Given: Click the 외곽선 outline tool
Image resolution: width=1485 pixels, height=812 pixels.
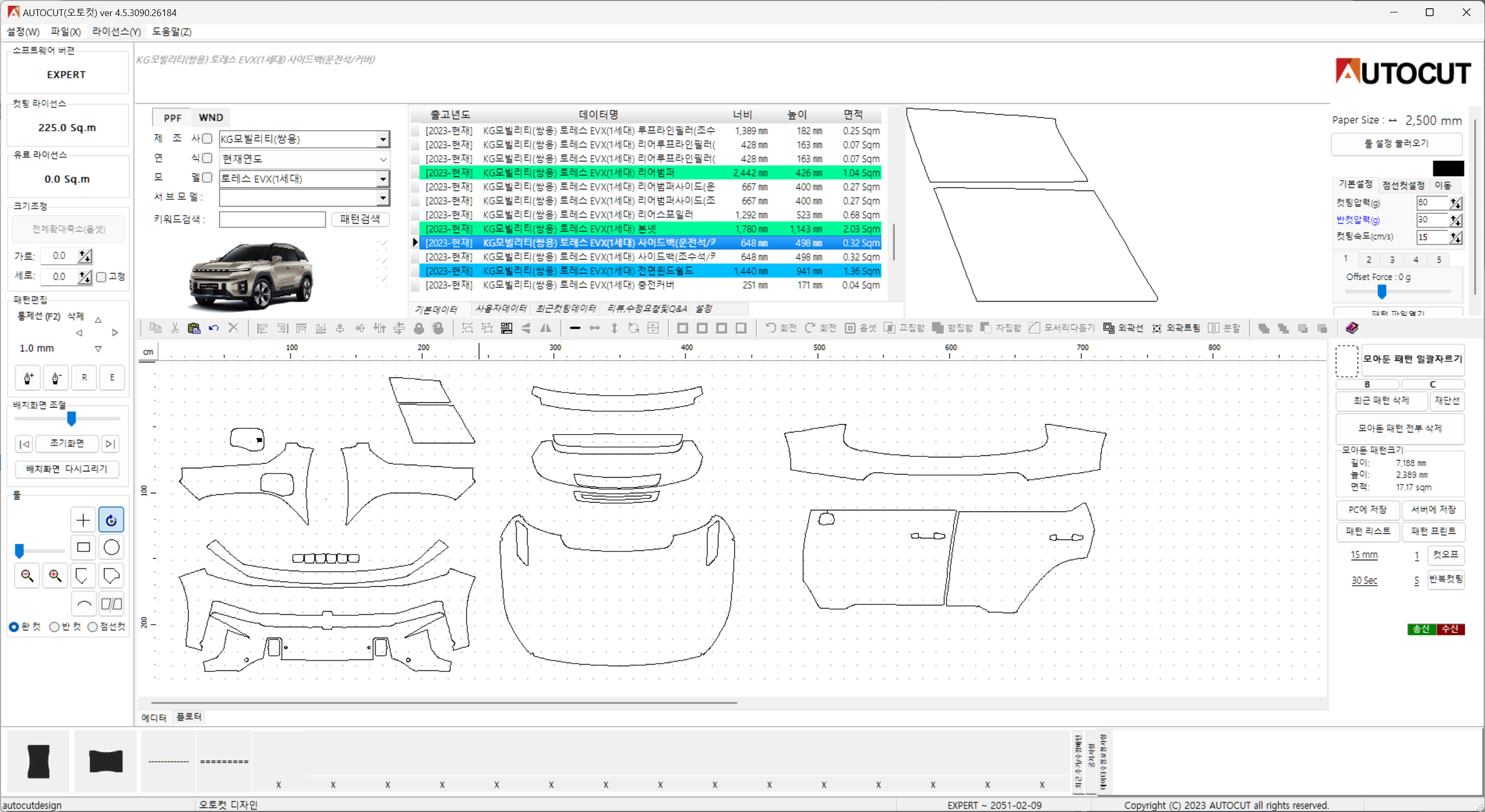Looking at the screenshot, I should (1123, 328).
